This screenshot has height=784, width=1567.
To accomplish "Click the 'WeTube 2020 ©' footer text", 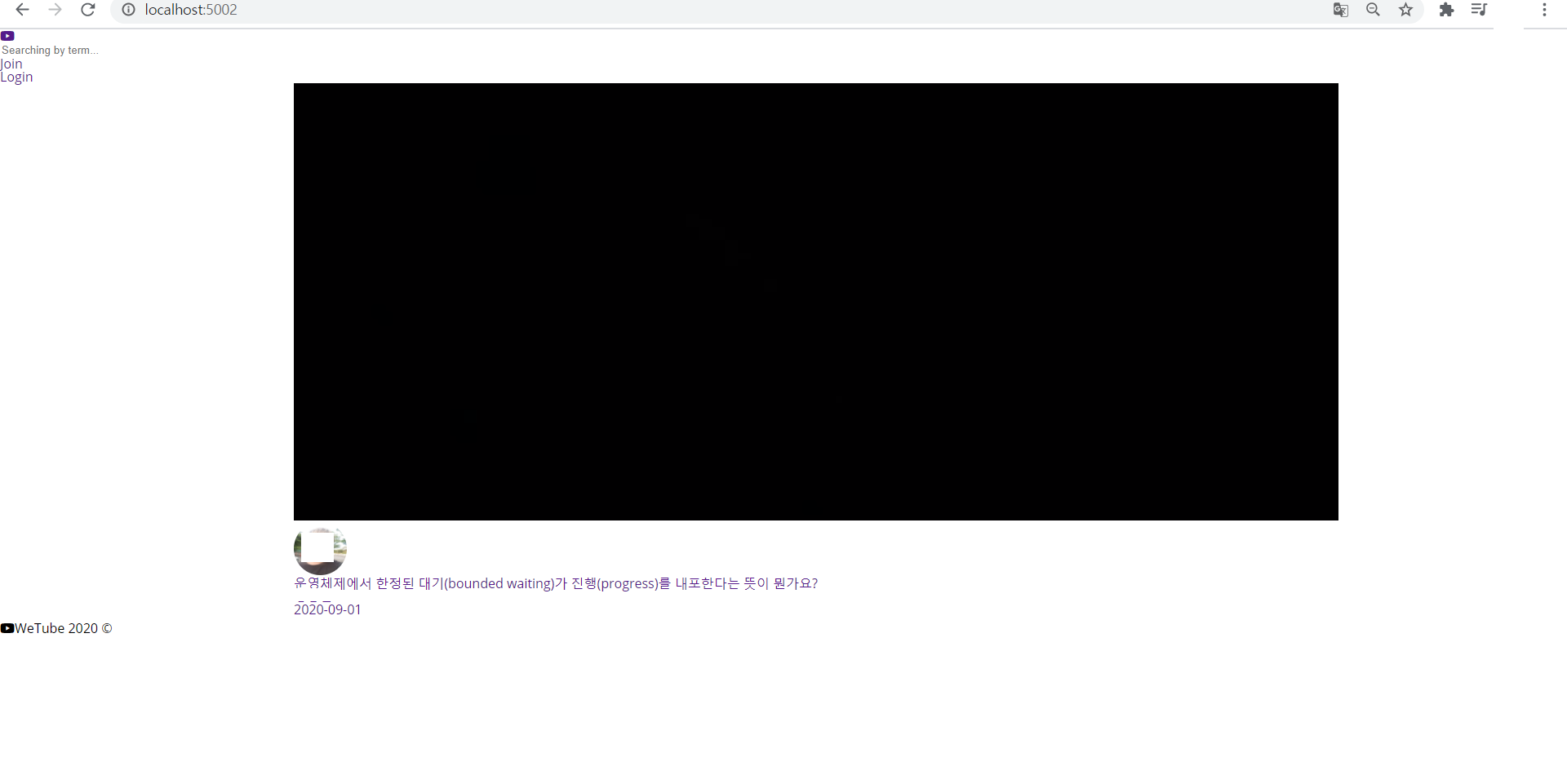I will coord(64,628).
